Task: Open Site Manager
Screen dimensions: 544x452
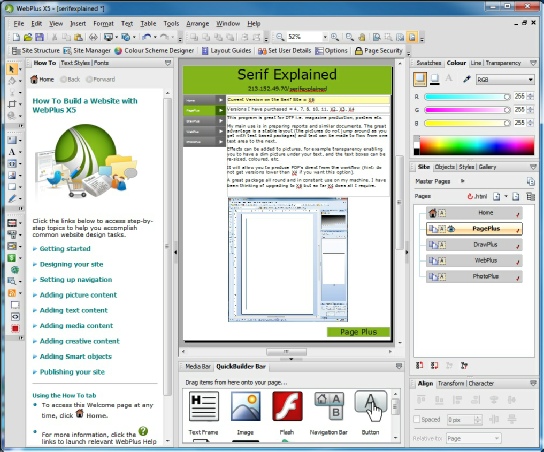Action: 87,51
